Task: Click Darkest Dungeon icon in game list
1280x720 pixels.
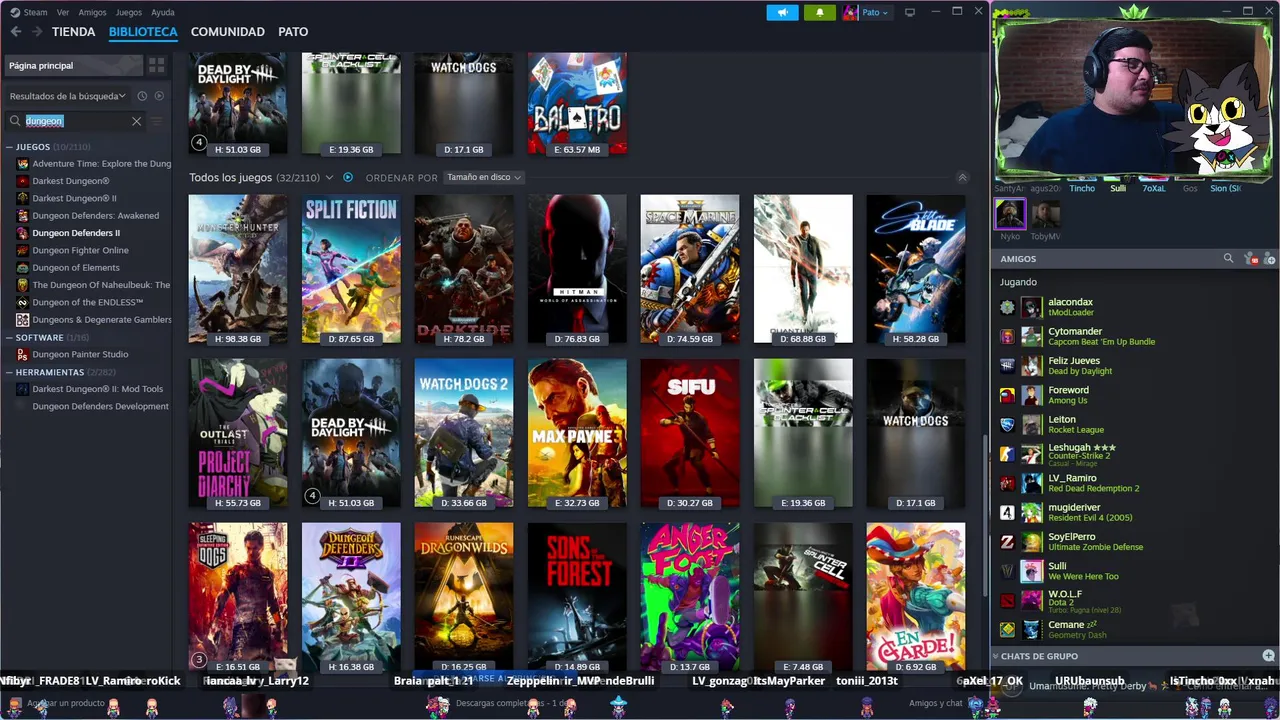Action: click(x=23, y=181)
